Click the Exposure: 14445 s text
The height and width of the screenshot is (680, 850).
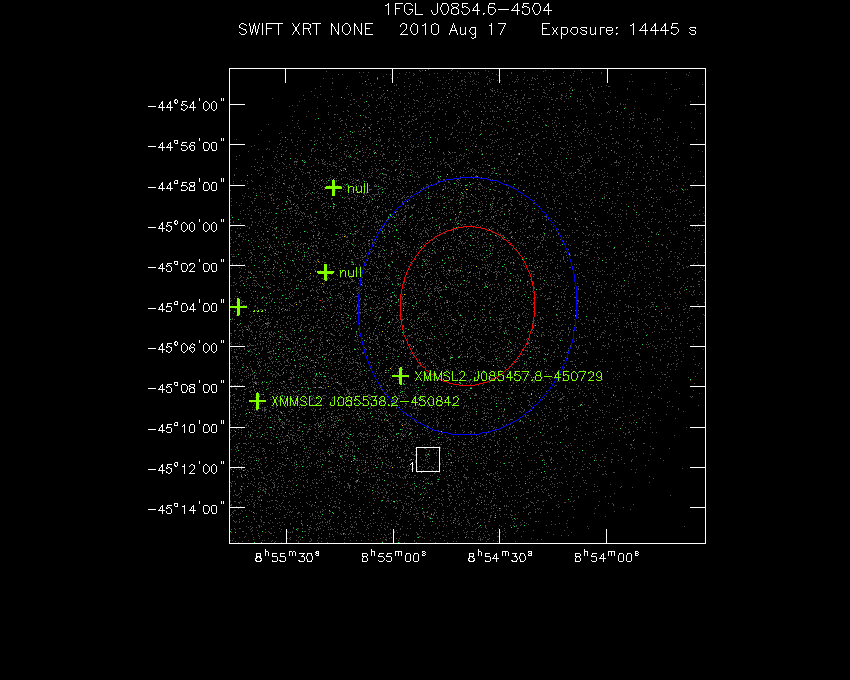click(619, 30)
